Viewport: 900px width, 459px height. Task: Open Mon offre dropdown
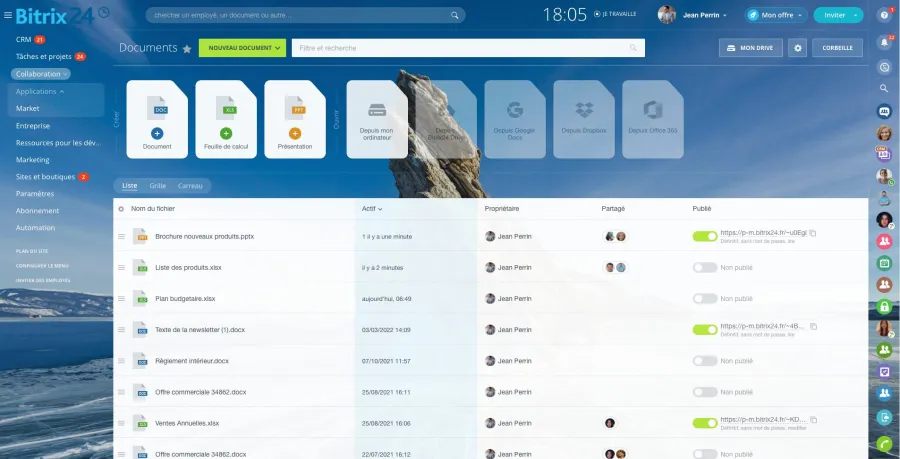(776, 15)
